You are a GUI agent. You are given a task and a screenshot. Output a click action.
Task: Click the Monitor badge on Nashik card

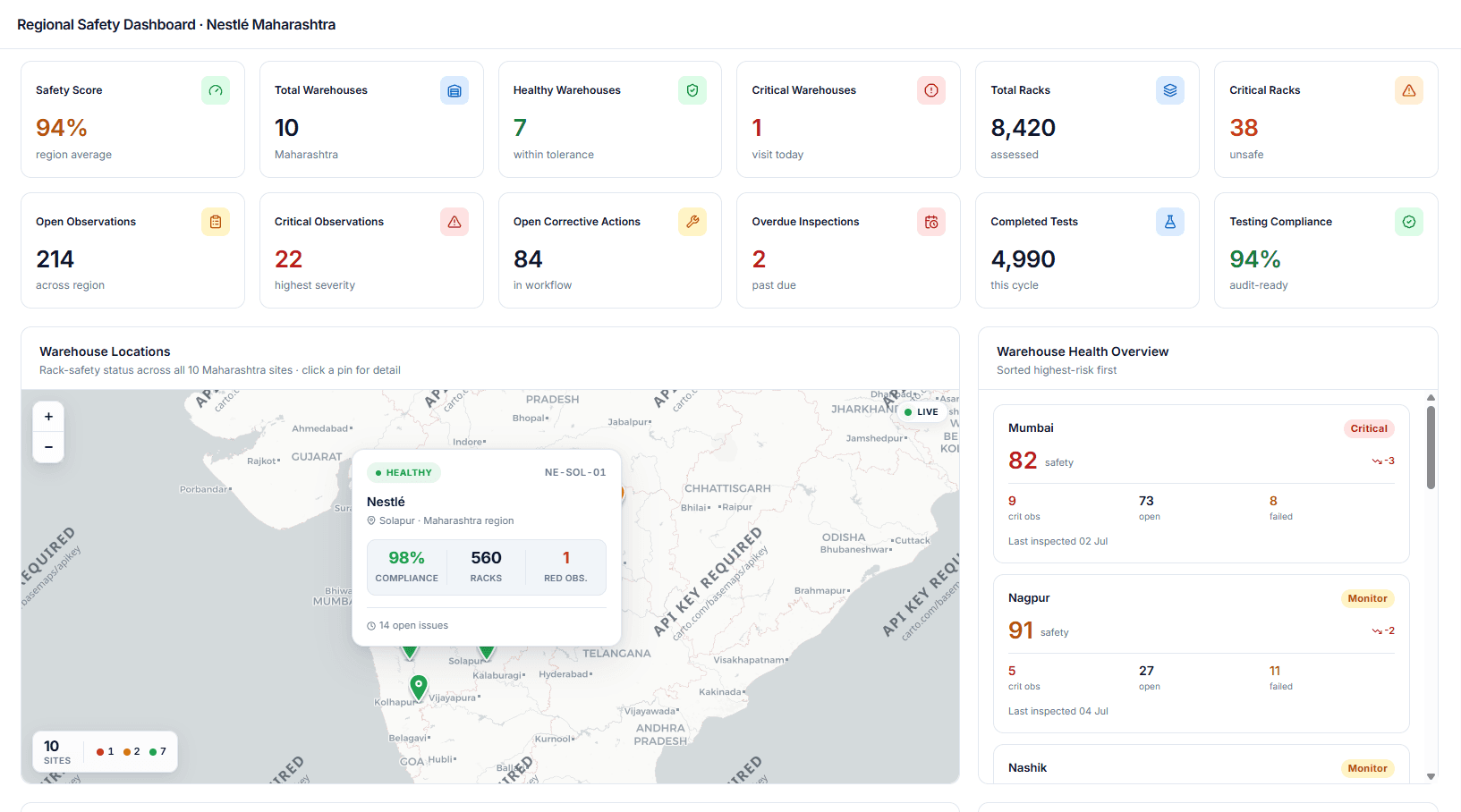1367,768
